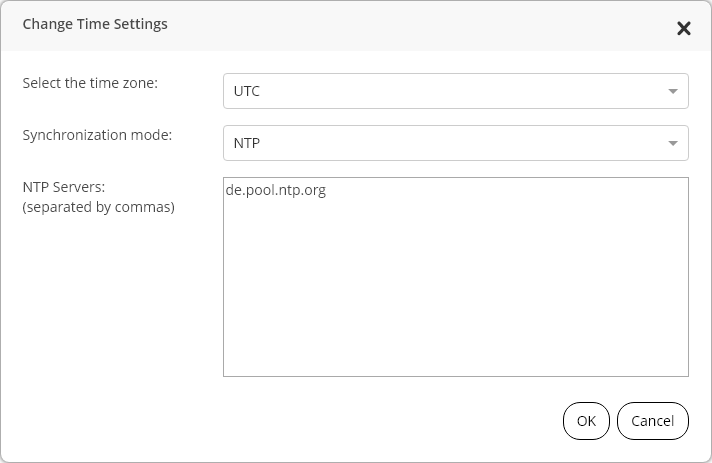Image resolution: width=712 pixels, height=463 pixels.
Task: Focus the NTP Servers text area
Action: click(456, 277)
